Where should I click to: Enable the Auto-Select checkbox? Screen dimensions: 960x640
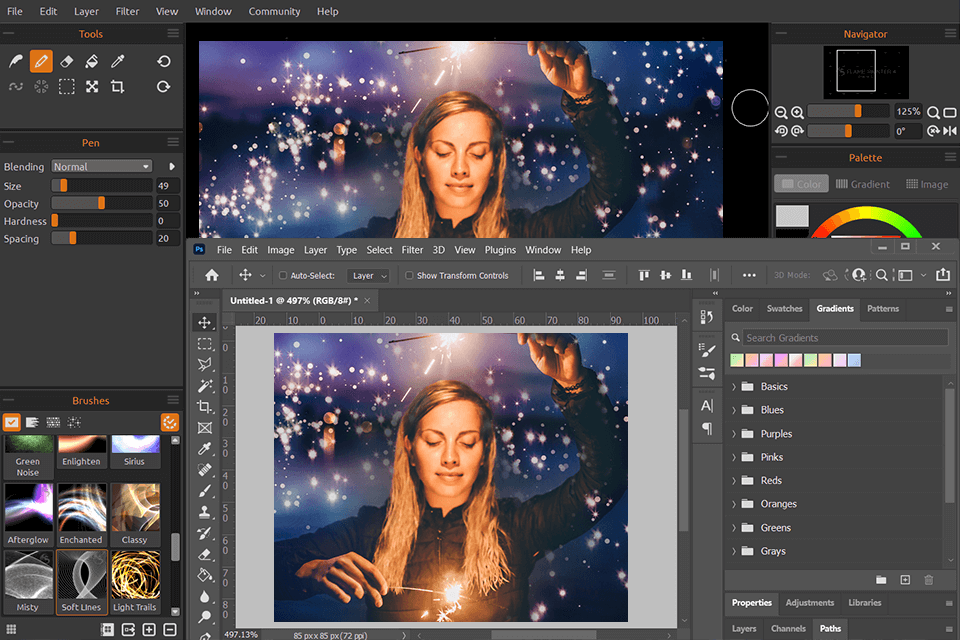click(x=283, y=276)
